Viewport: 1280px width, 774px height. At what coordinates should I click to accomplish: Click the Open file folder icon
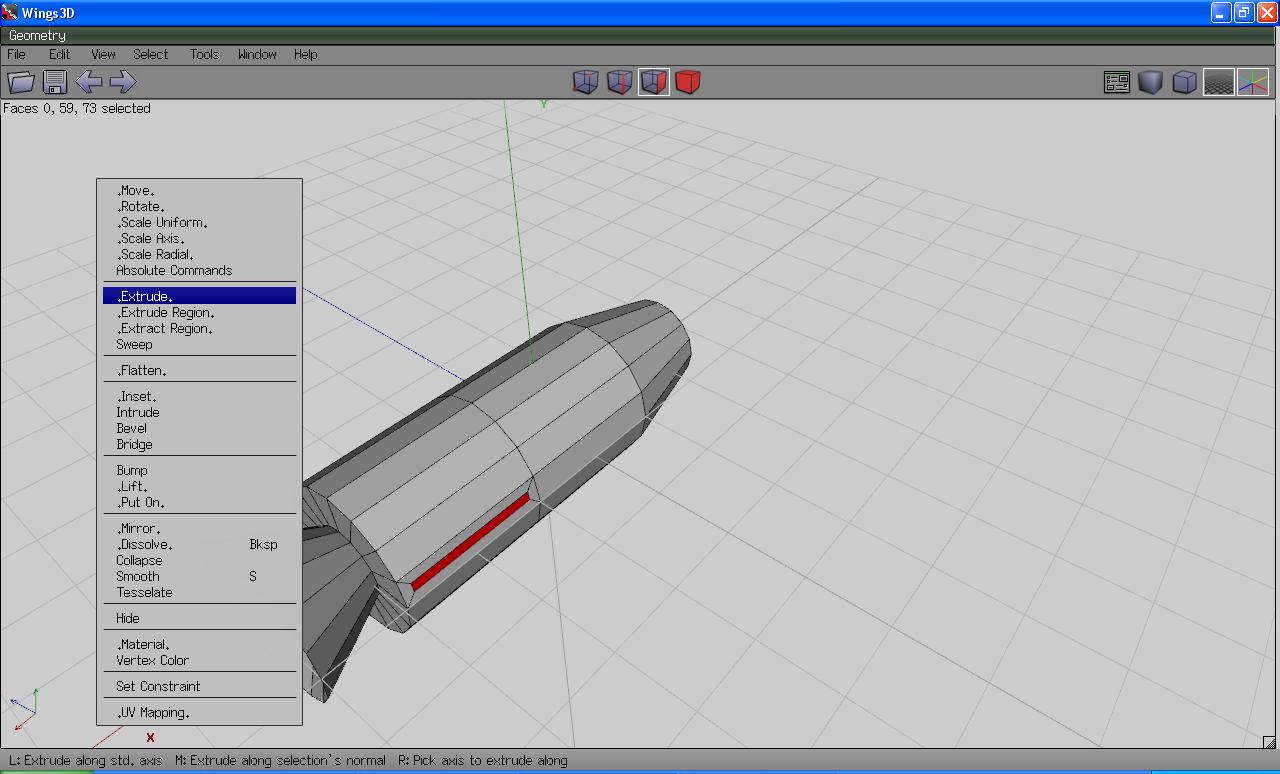tap(21, 82)
